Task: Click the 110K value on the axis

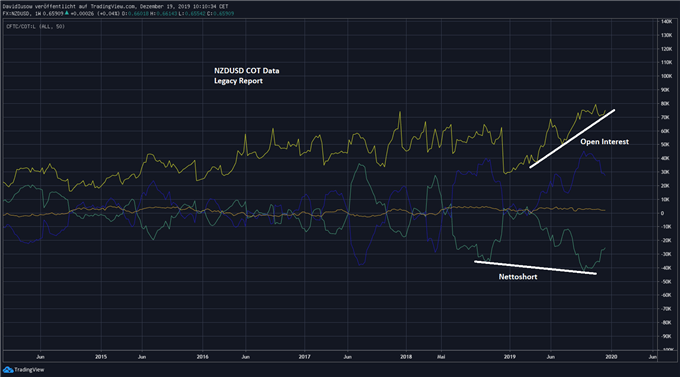Action: 666,62
